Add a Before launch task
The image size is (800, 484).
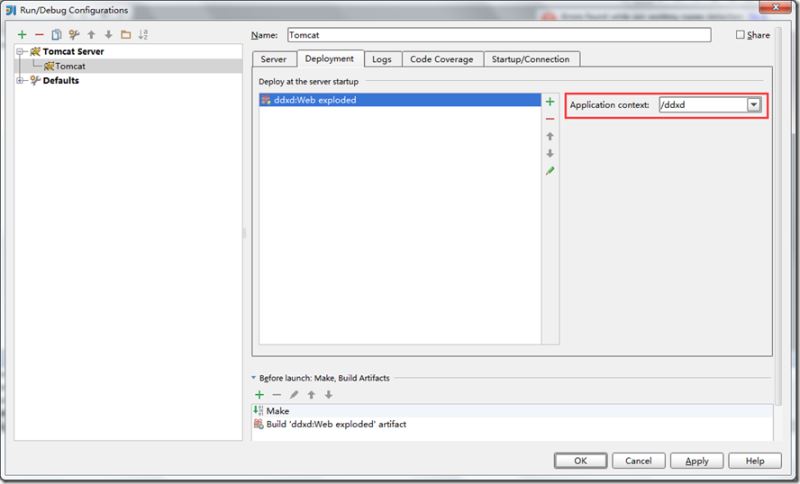[x=259, y=395]
